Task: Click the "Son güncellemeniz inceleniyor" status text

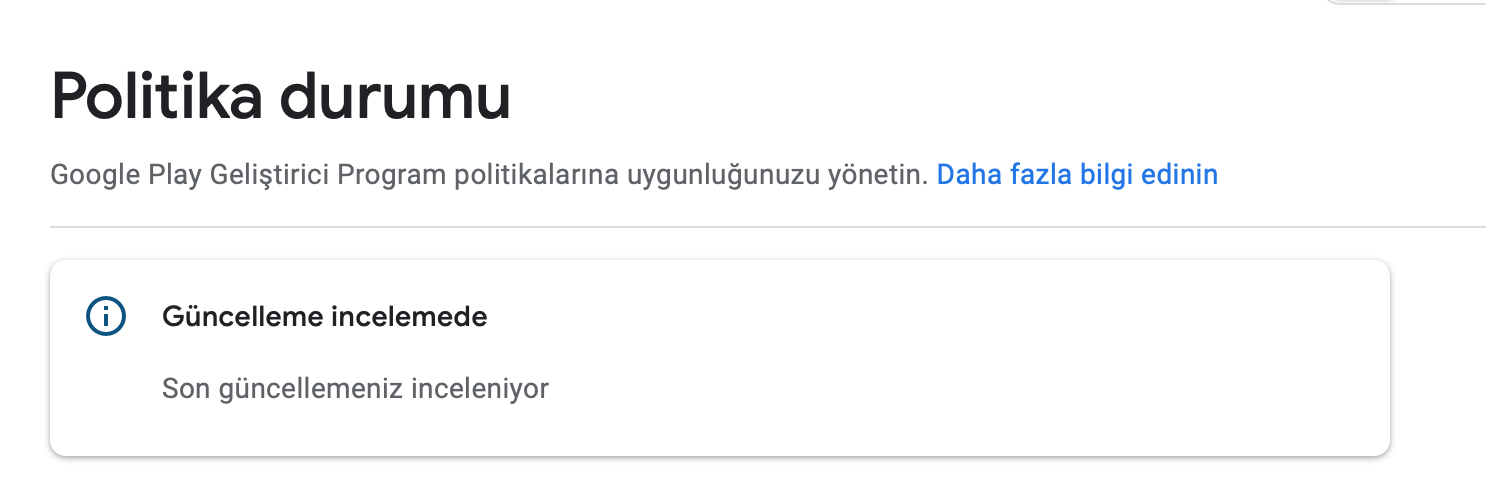Action: pos(356,388)
